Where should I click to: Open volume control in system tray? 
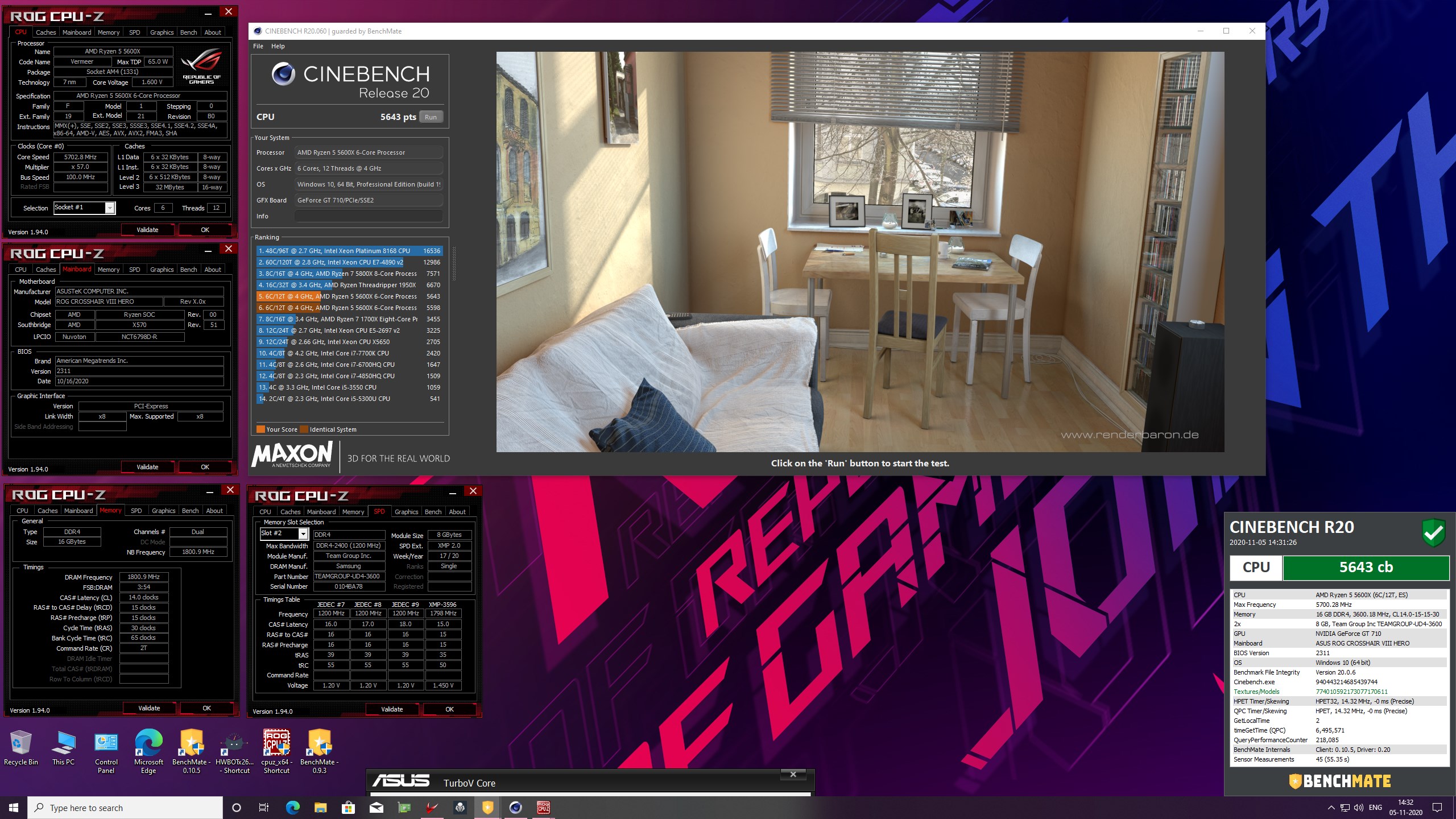[x=1359, y=808]
